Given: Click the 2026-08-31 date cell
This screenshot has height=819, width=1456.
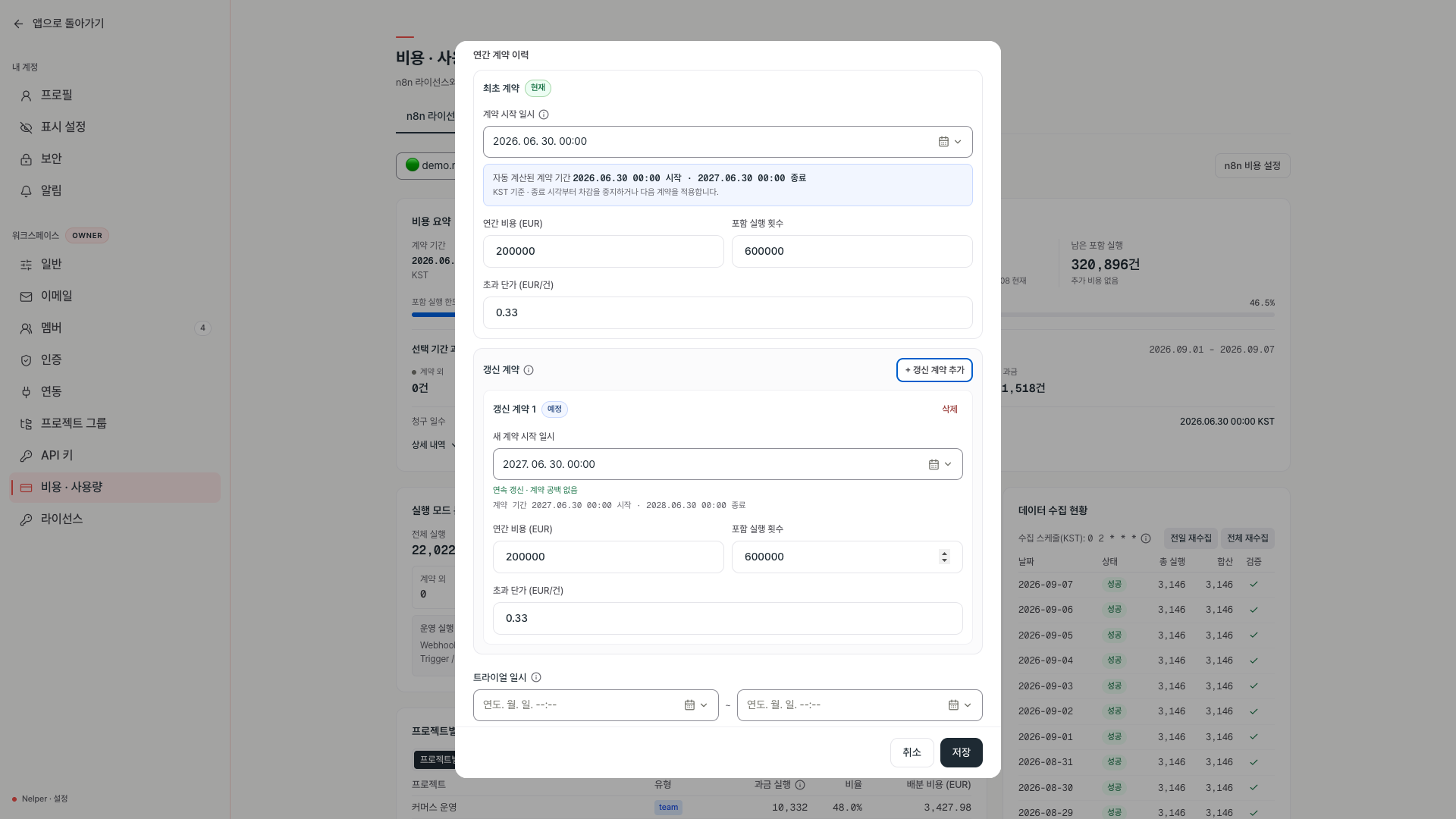Looking at the screenshot, I should (x=1045, y=762).
